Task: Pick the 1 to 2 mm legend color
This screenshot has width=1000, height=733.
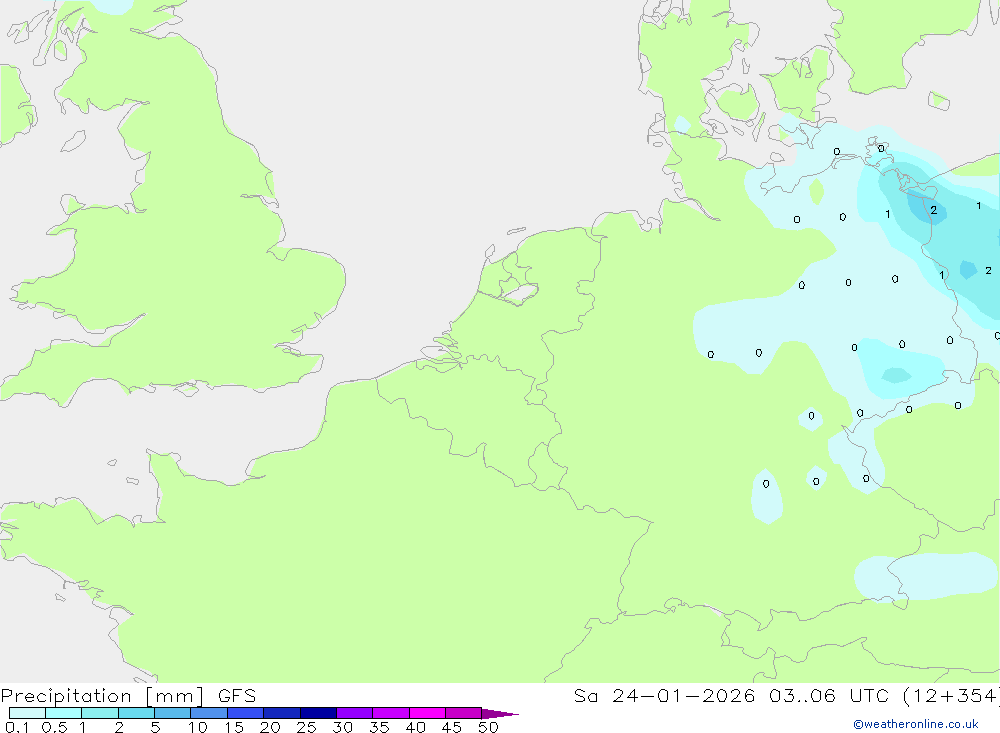Action: [x=100, y=713]
